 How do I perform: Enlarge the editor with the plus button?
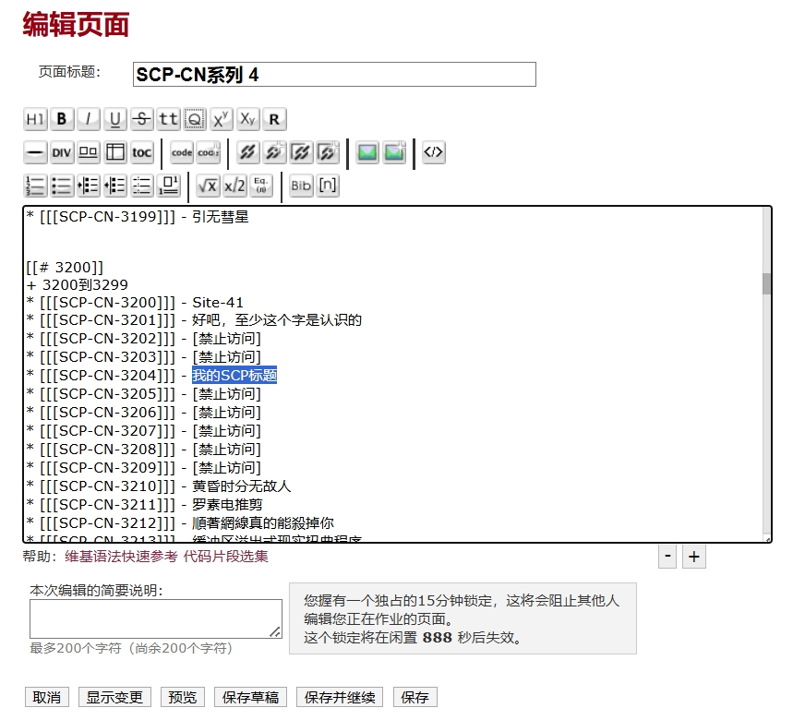pyautogui.click(x=694, y=557)
